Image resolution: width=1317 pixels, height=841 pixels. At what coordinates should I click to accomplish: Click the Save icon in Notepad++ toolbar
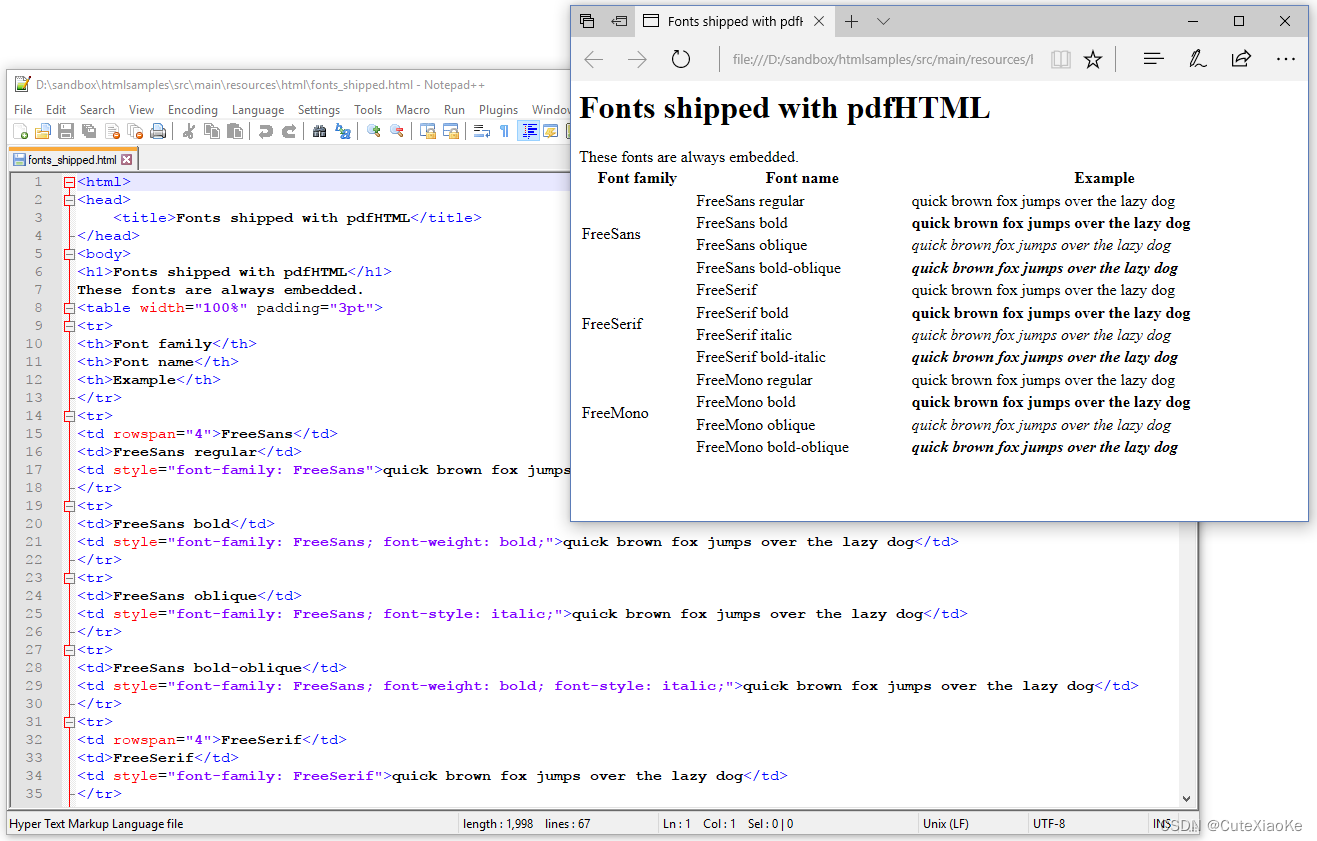point(66,131)
